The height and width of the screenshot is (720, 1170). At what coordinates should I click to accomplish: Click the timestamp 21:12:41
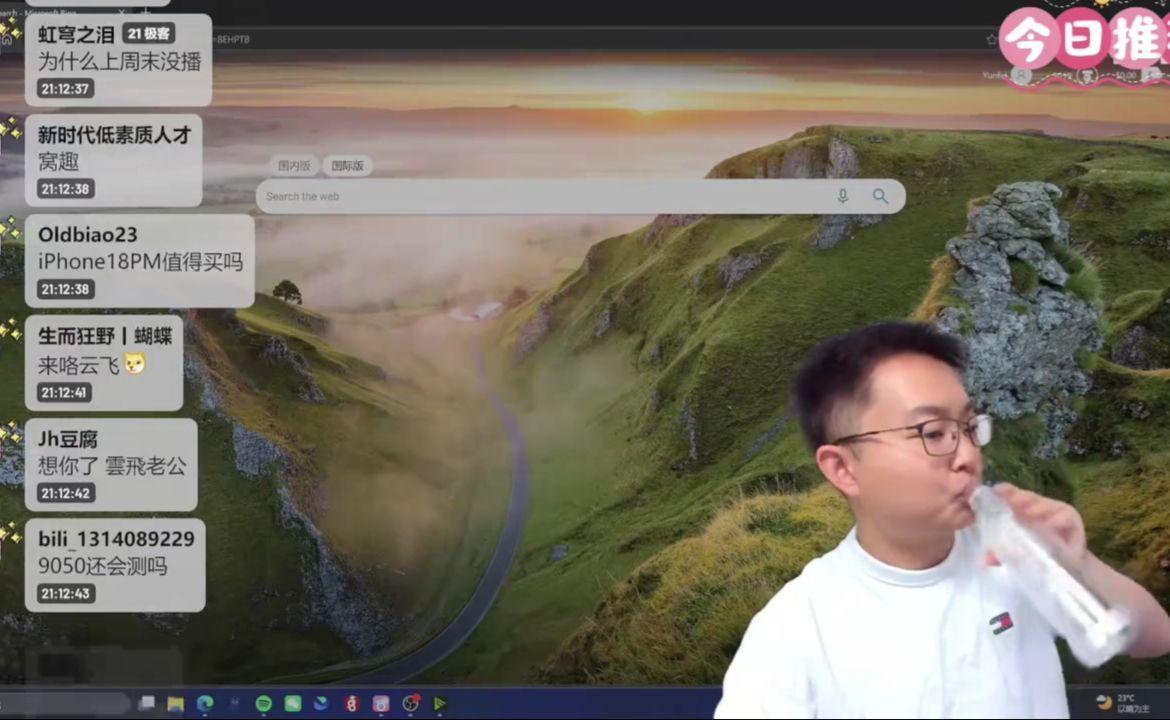pyautogui.click(x=64, y=392)
